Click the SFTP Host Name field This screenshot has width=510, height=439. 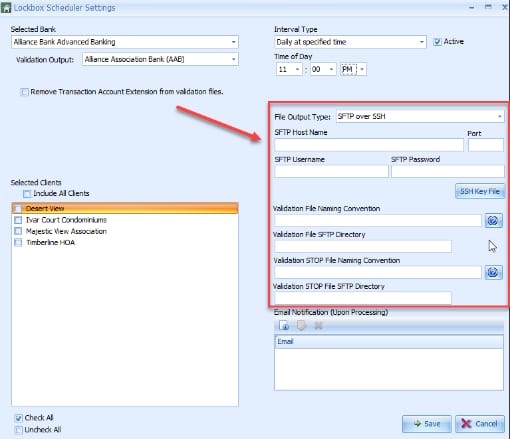369,145
